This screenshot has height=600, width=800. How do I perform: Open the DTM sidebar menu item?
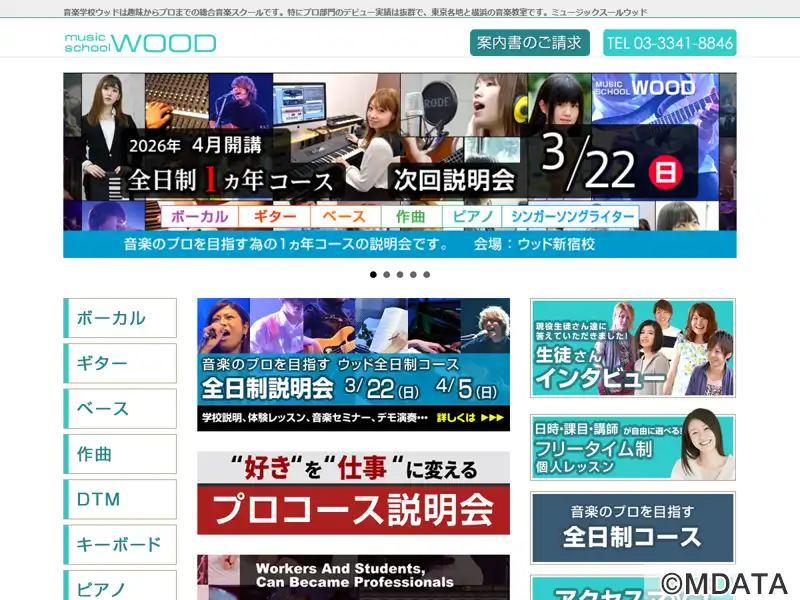[120, 499]
